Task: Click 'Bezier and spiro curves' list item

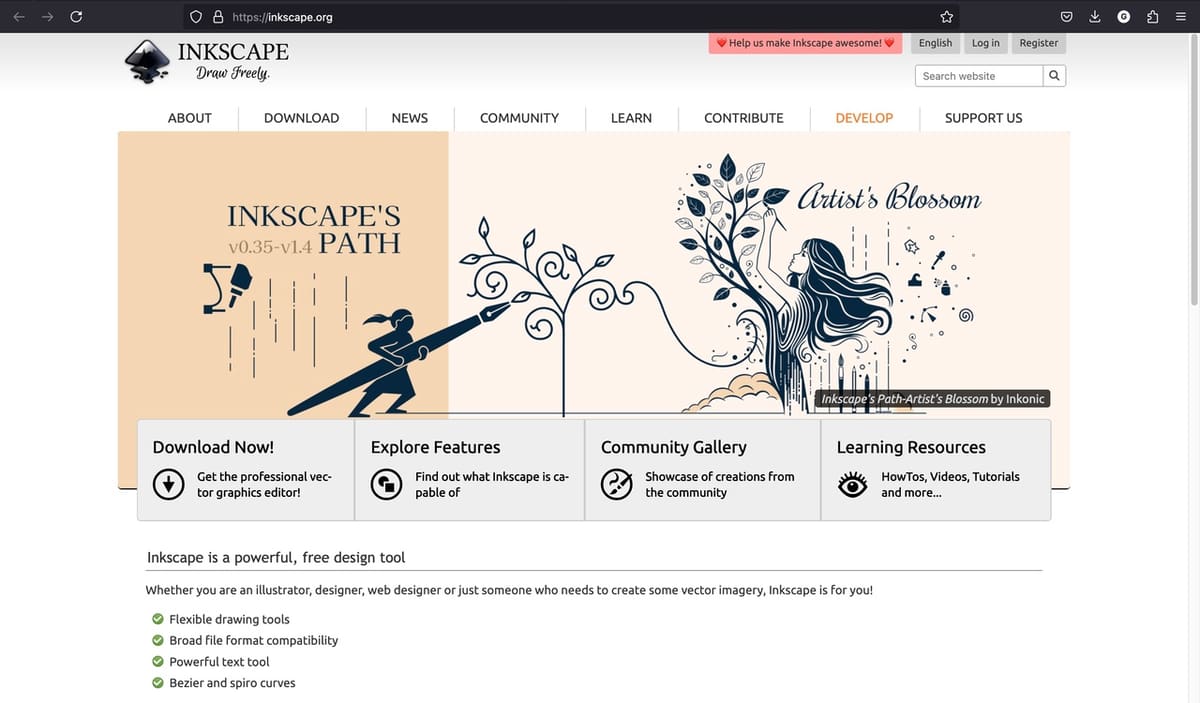Action: pos(232,683)
